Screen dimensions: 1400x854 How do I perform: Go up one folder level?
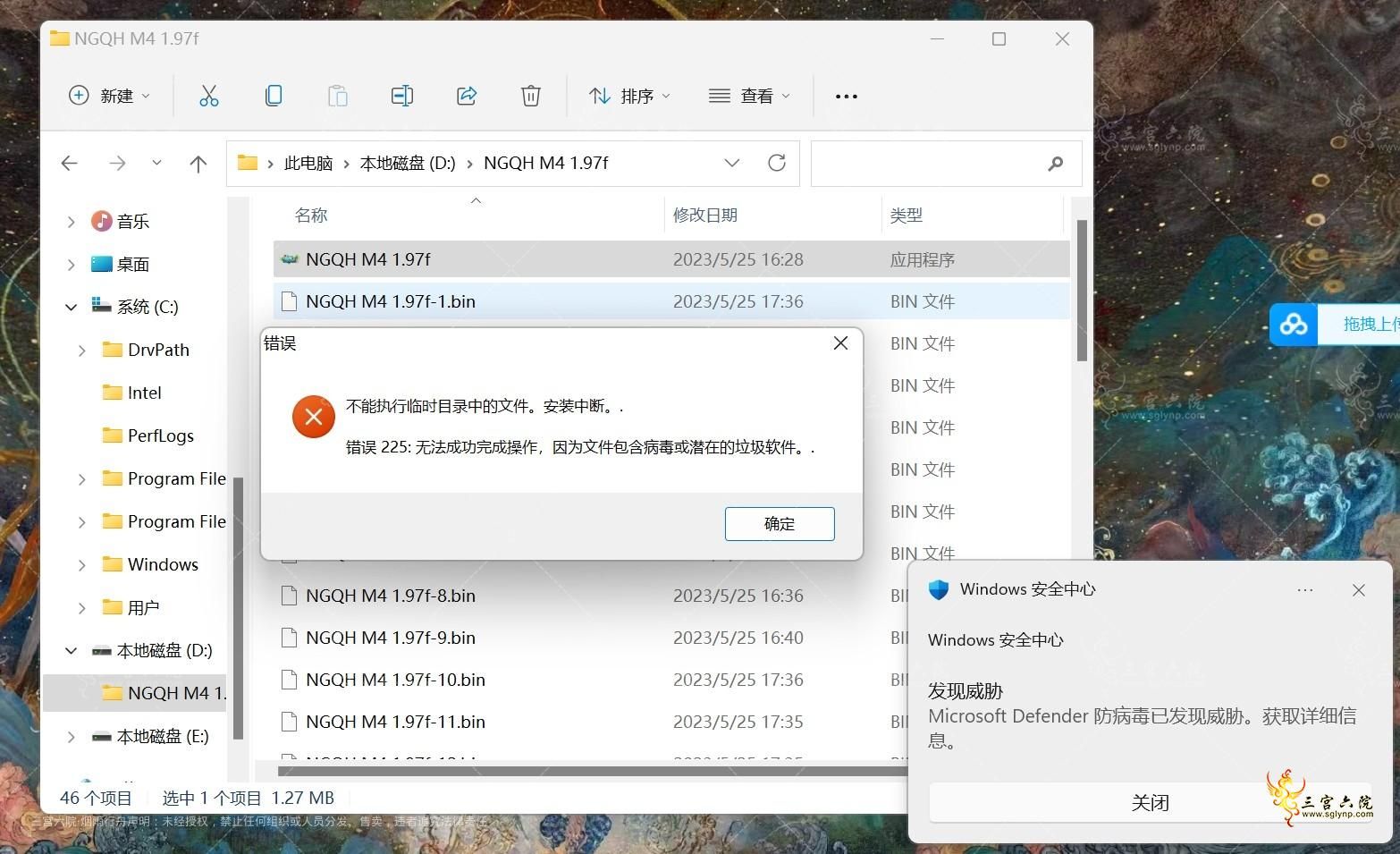198,163
